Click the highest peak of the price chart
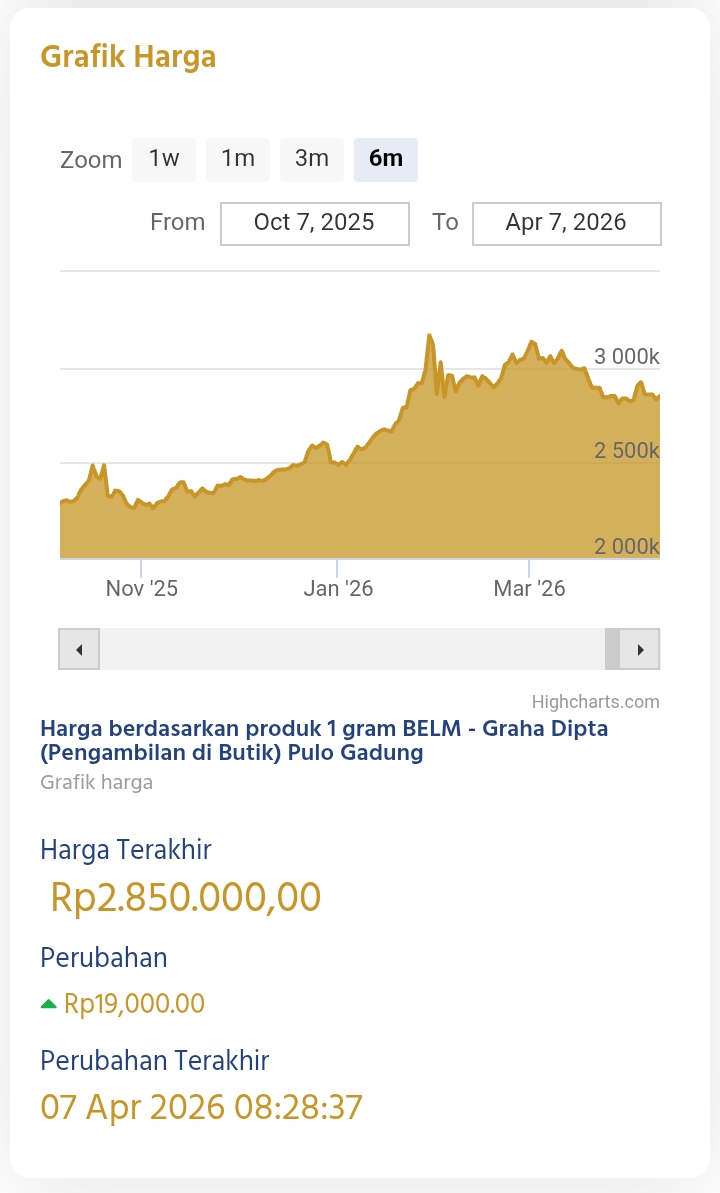 430,336
